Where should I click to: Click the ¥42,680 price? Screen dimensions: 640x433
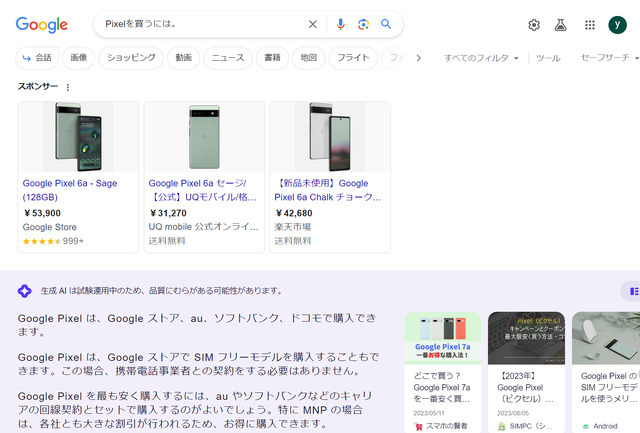click(293, 213)
